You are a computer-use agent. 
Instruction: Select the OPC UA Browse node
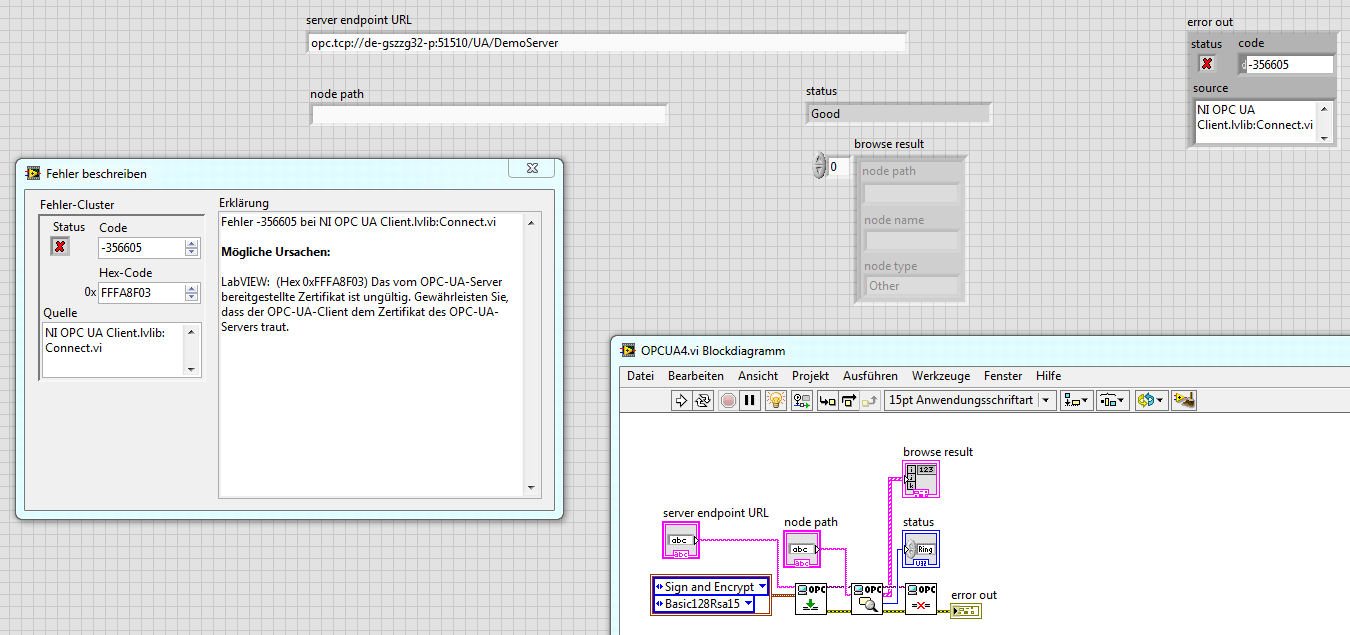click(867, 598)
